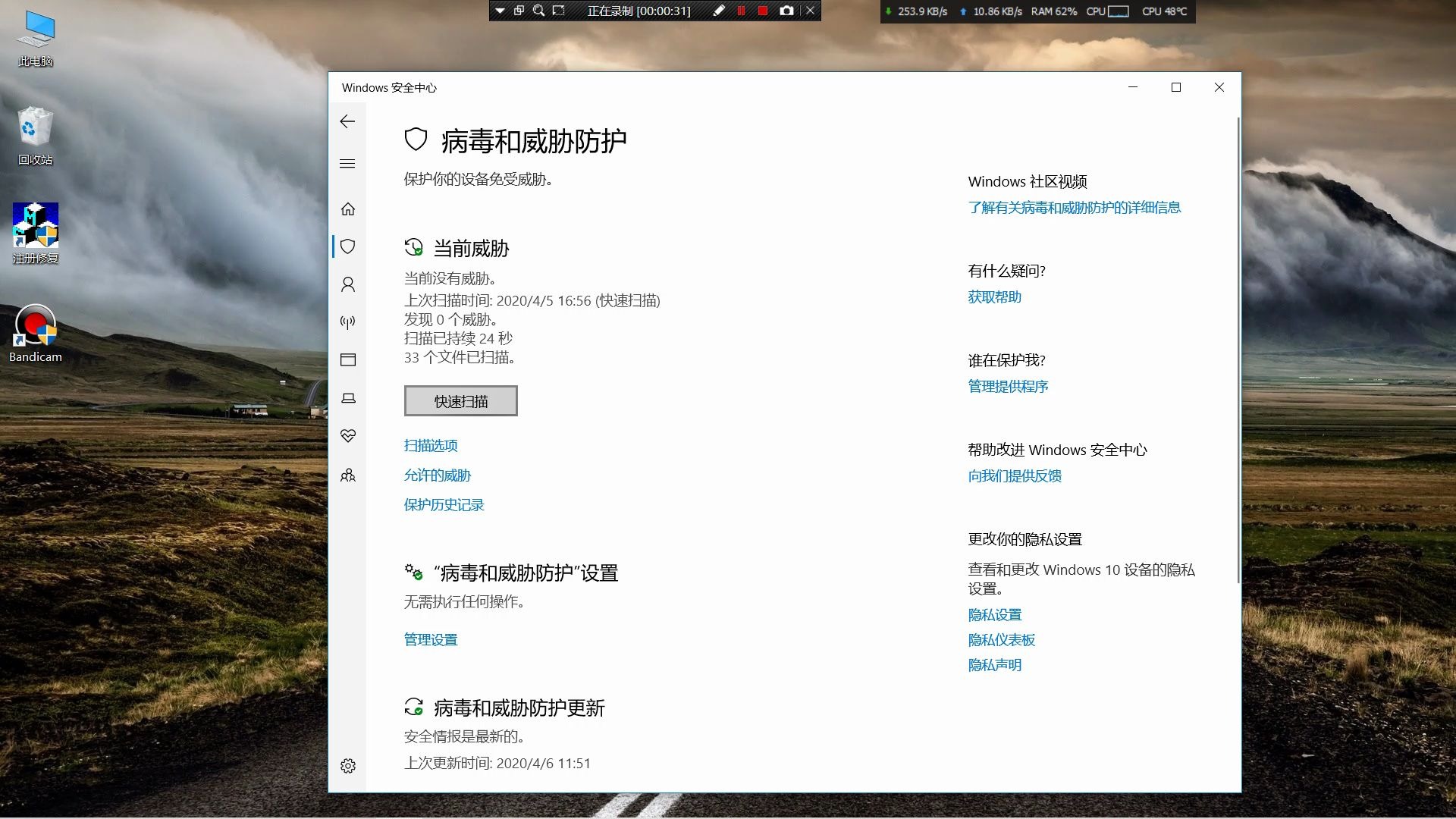Image resolution: width=1456 pixels, height=819 pixels.
Task: Open the 隐私声明 link
Action: tap(995, 665)
